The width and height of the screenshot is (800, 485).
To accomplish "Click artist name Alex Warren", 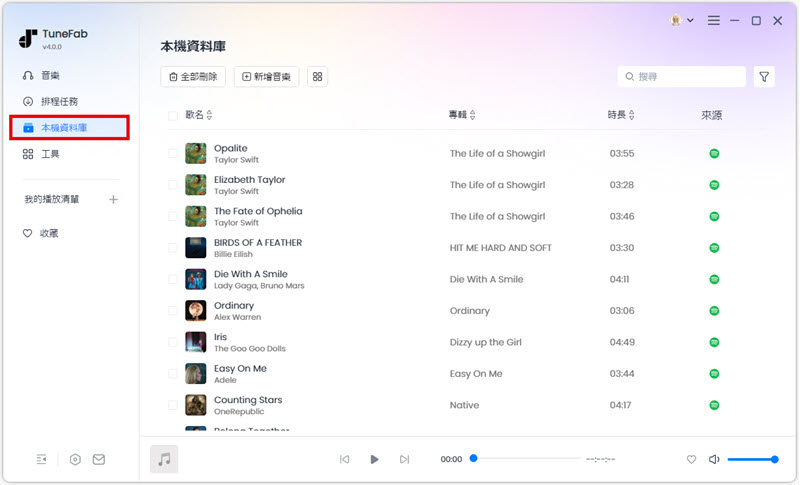I will pyautogui.click(x=237, y=317).
